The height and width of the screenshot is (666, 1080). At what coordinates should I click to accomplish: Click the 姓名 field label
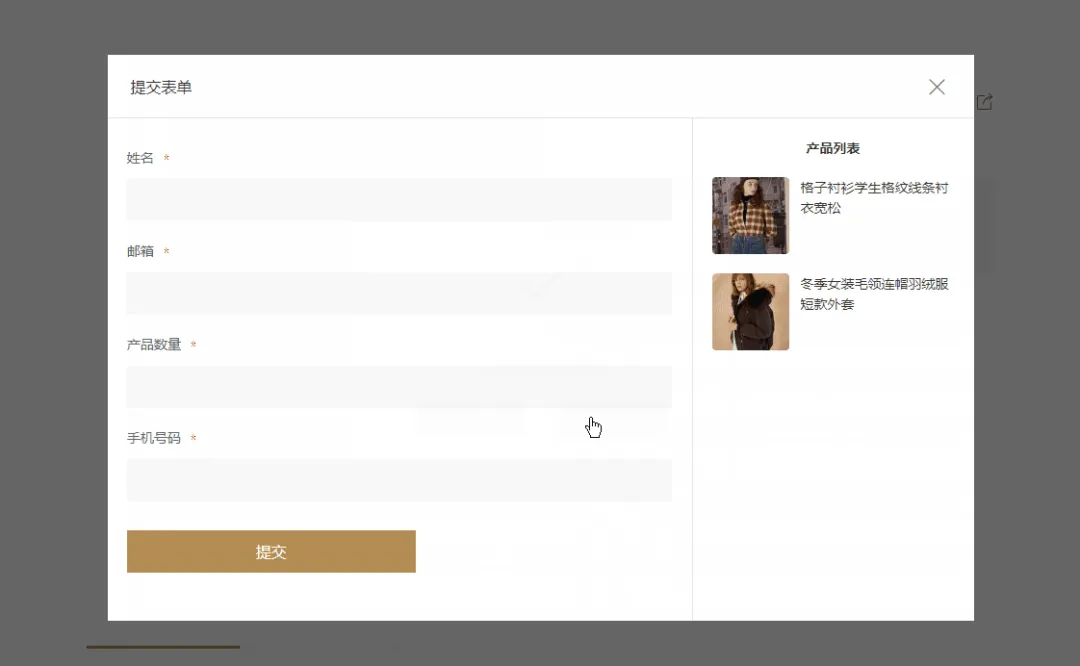pos(140,158)
